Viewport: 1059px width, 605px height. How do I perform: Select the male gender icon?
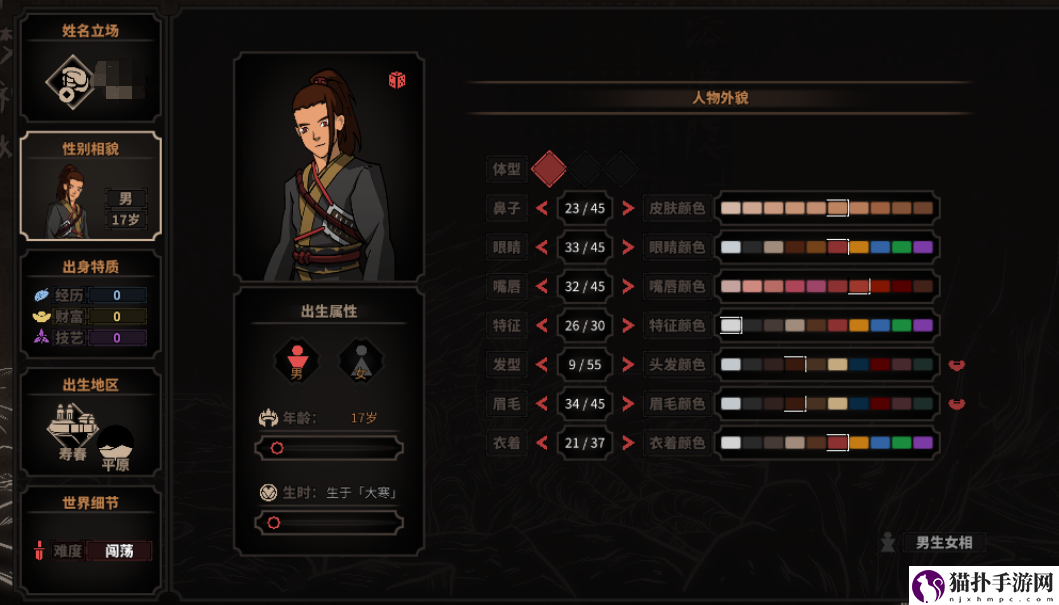pos(297,361)
